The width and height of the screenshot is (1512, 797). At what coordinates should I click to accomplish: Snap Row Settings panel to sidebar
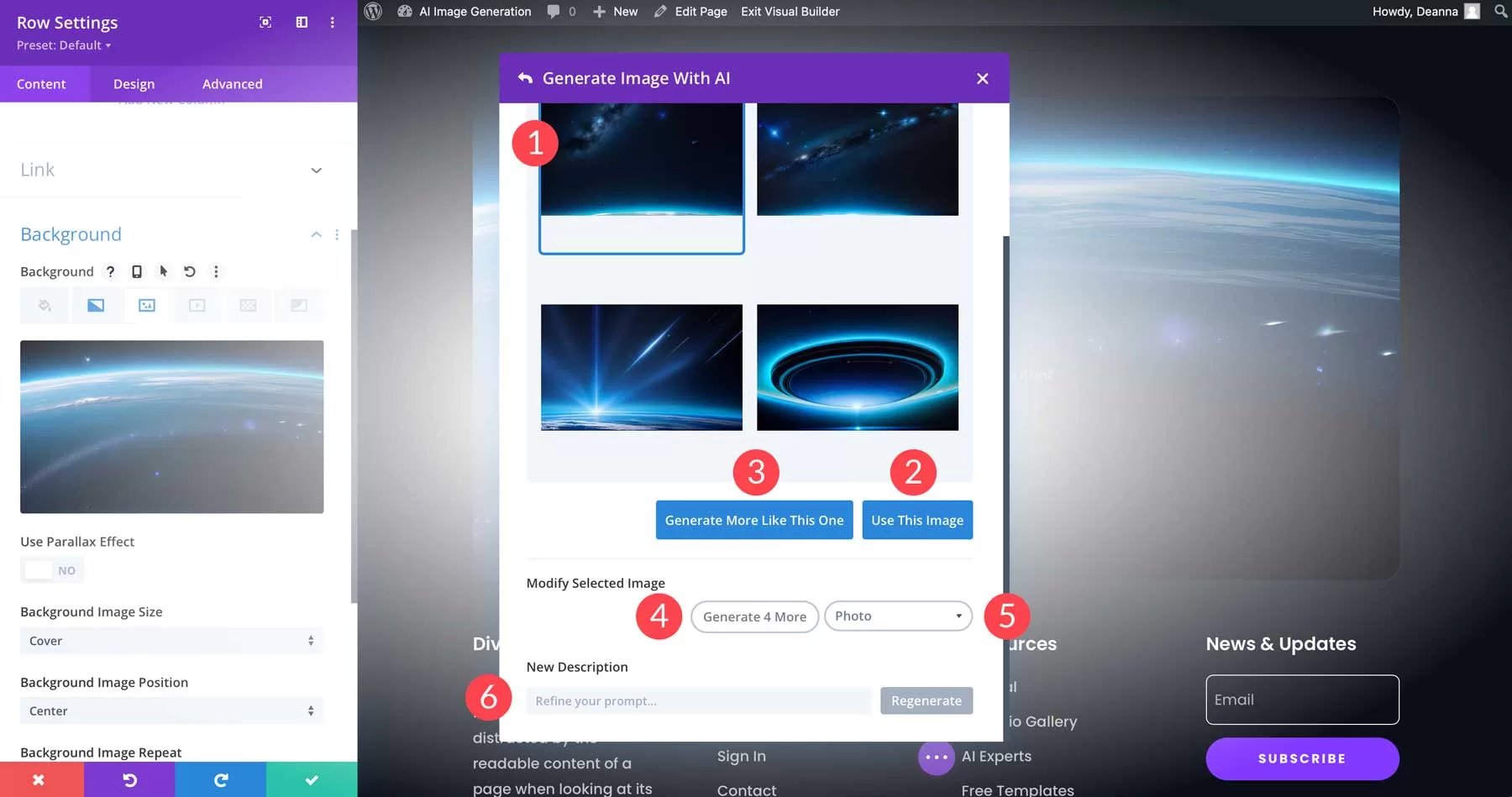pos(302,23)
